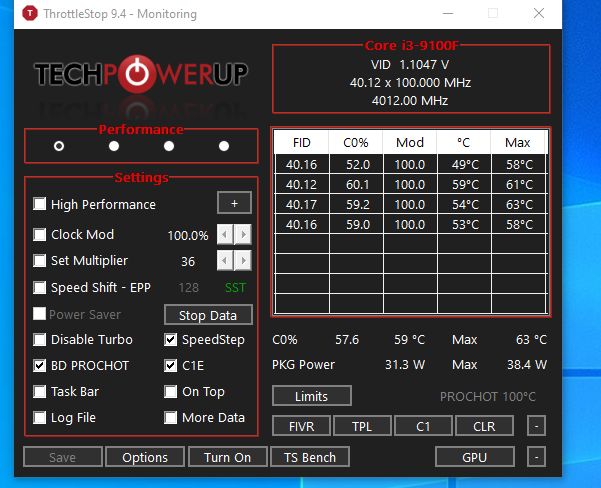Click C0% cell 60.1

click(356, 184)
